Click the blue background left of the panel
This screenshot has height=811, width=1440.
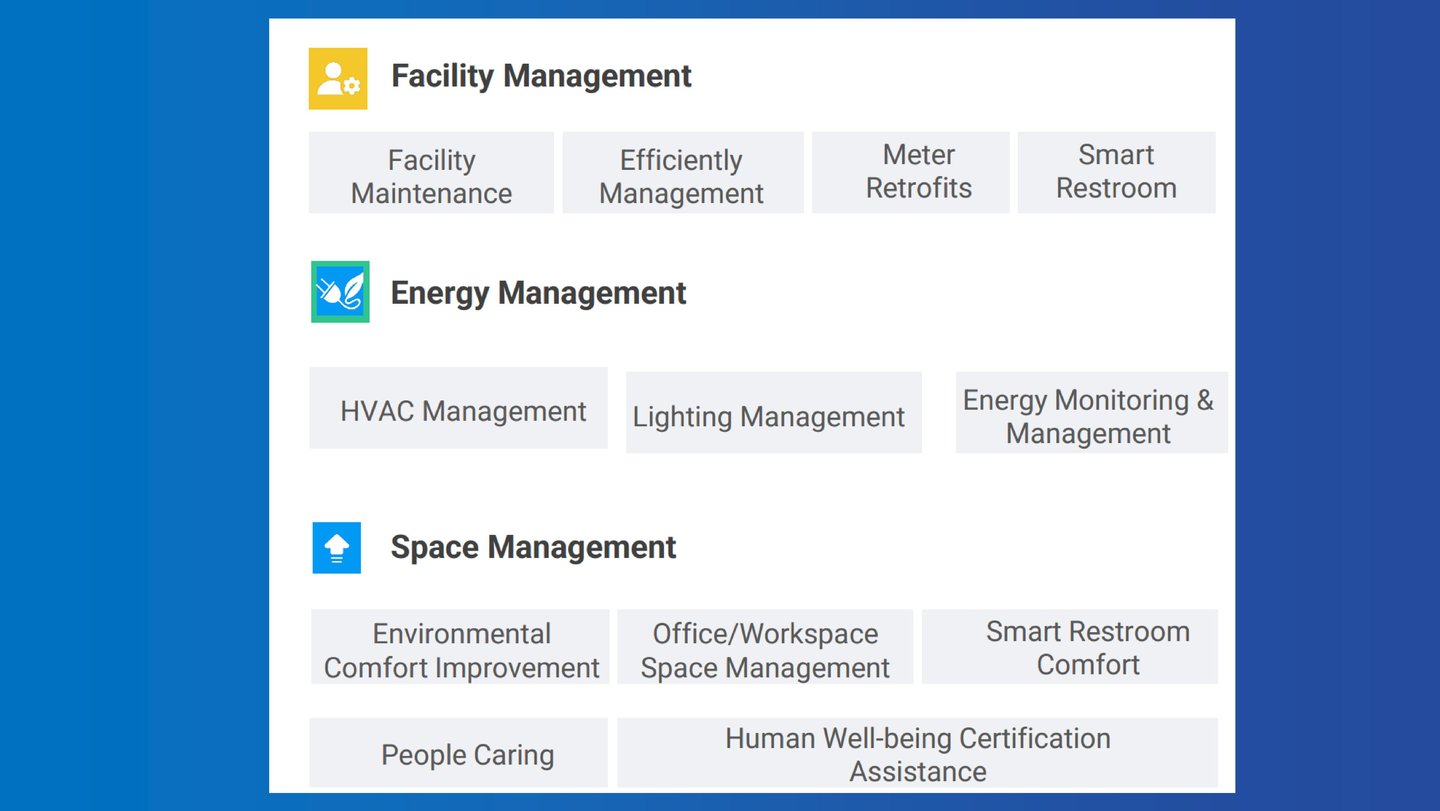[x=134, y=405]
